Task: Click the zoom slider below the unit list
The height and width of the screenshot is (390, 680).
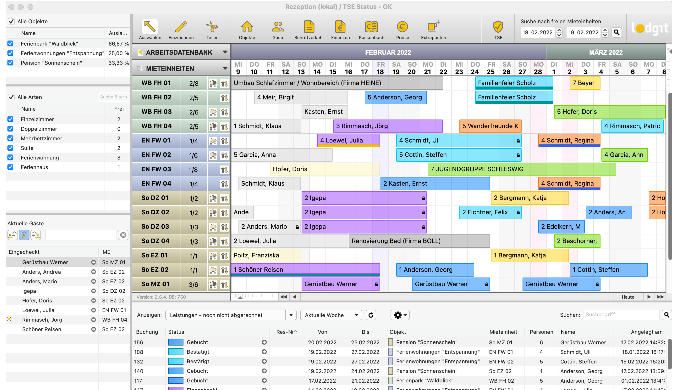Action: [254, 297]
